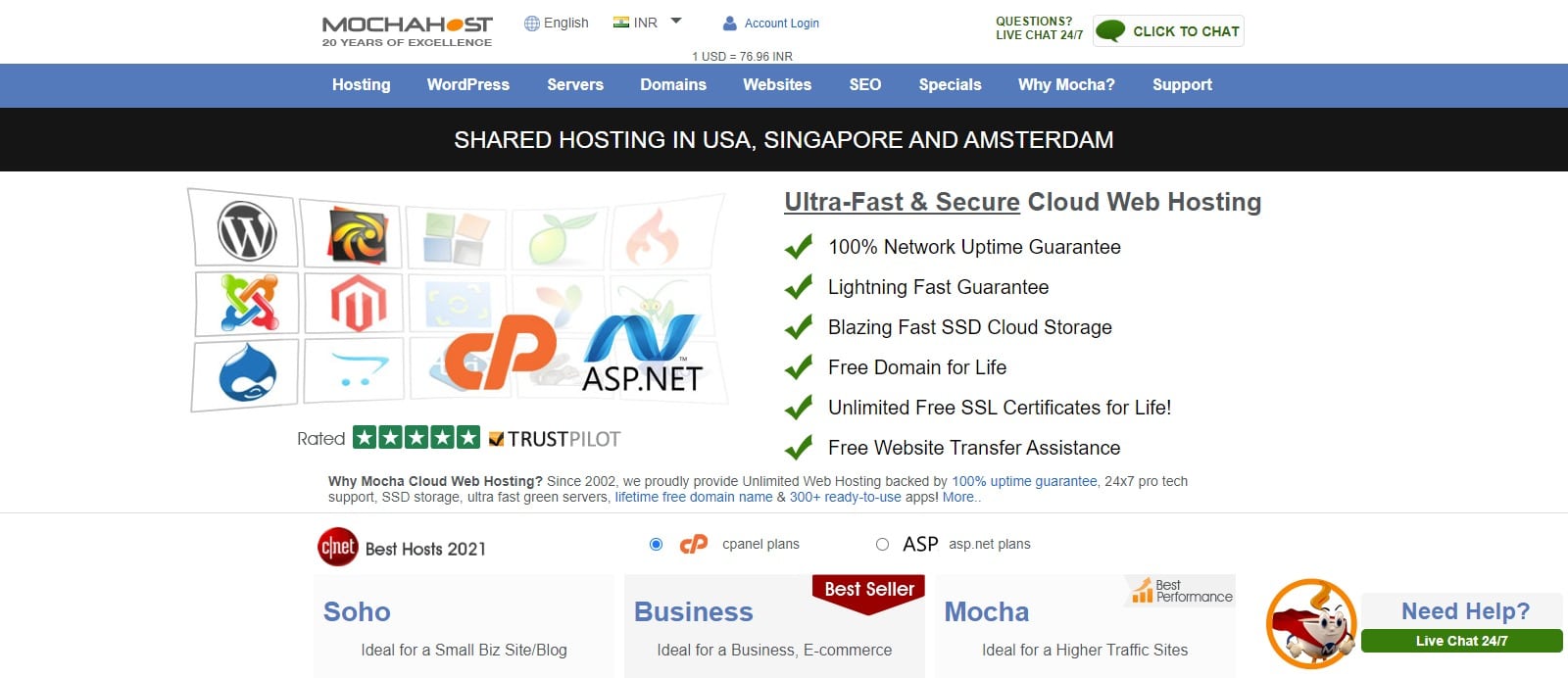Click the Windows logo tile
Viewport: 1568px width, 678px height.
[455, 238]
